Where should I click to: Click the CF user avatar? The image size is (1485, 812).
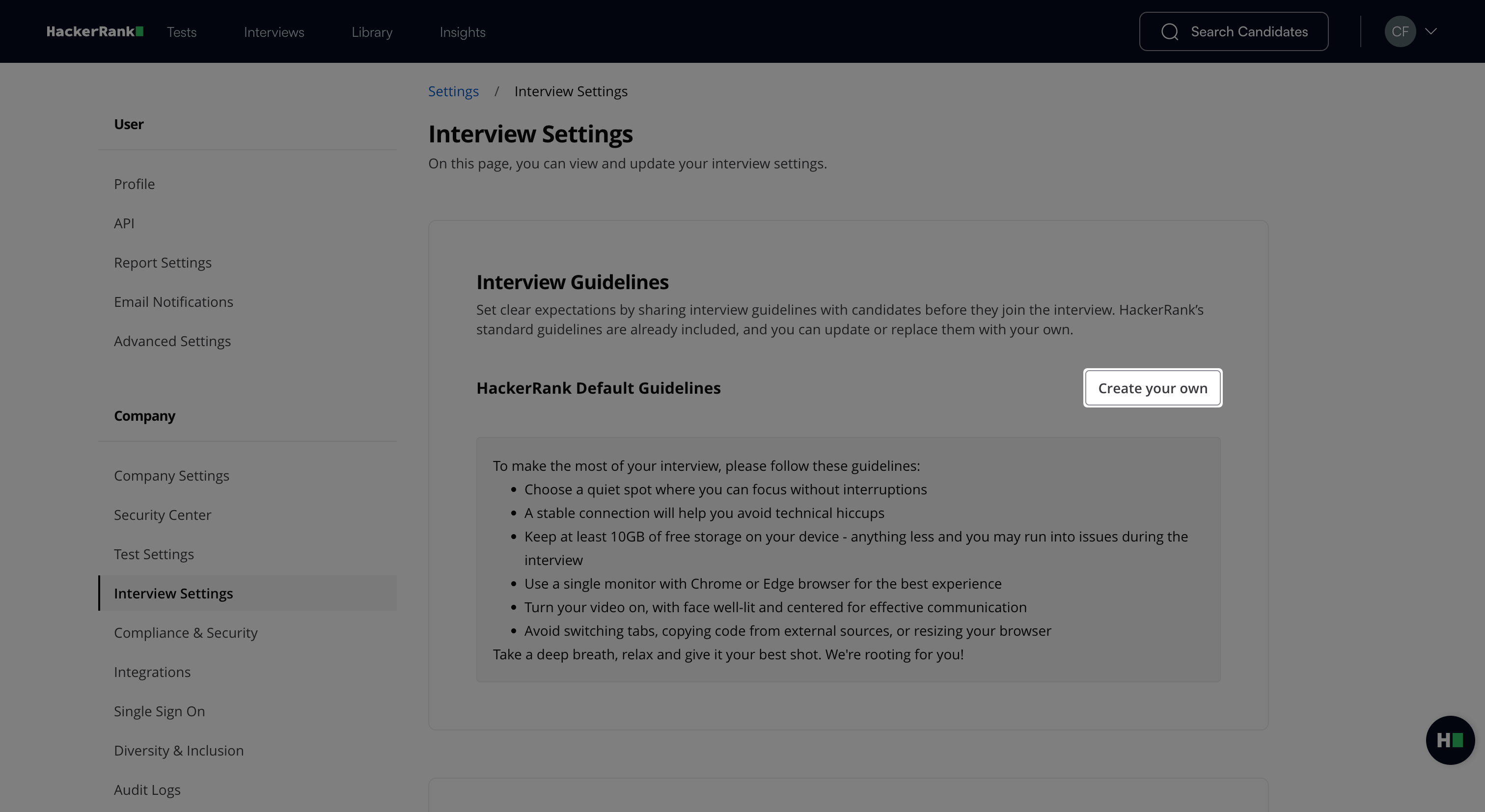coord(1400,32)
